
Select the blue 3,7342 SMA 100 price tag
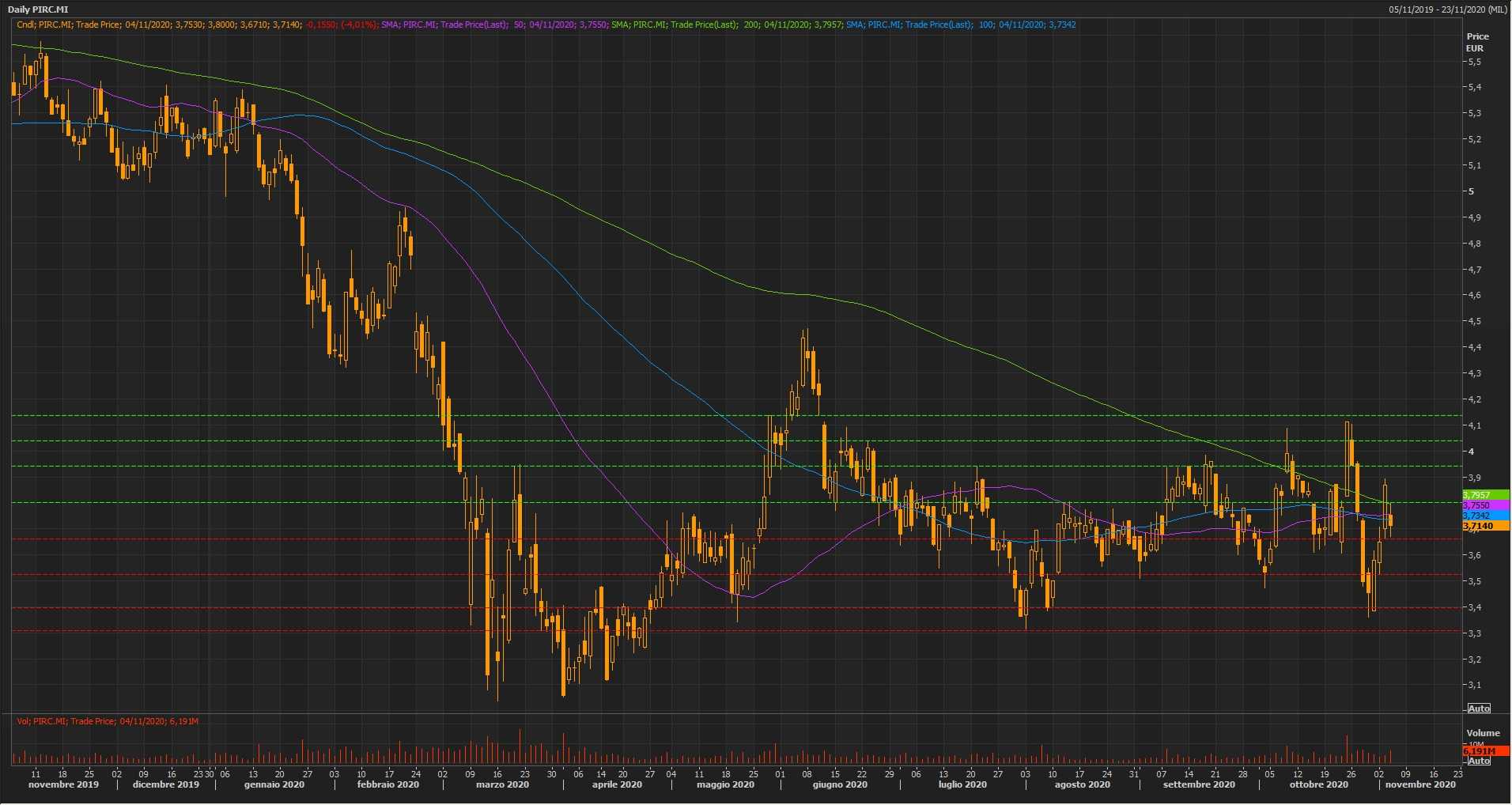1484,516
